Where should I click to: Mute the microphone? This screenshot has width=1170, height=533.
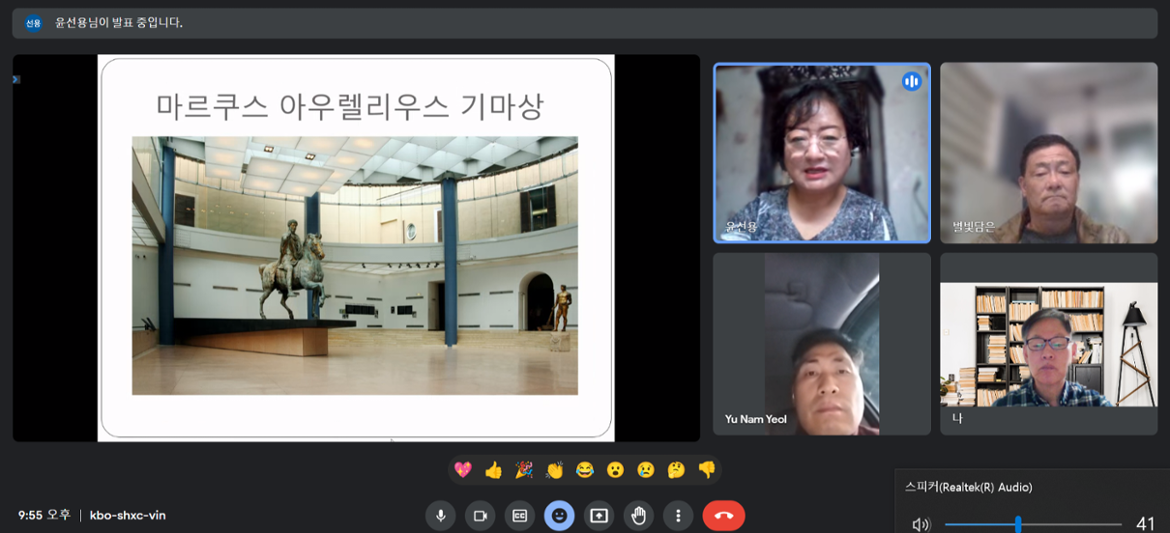(x=440, y=516)
